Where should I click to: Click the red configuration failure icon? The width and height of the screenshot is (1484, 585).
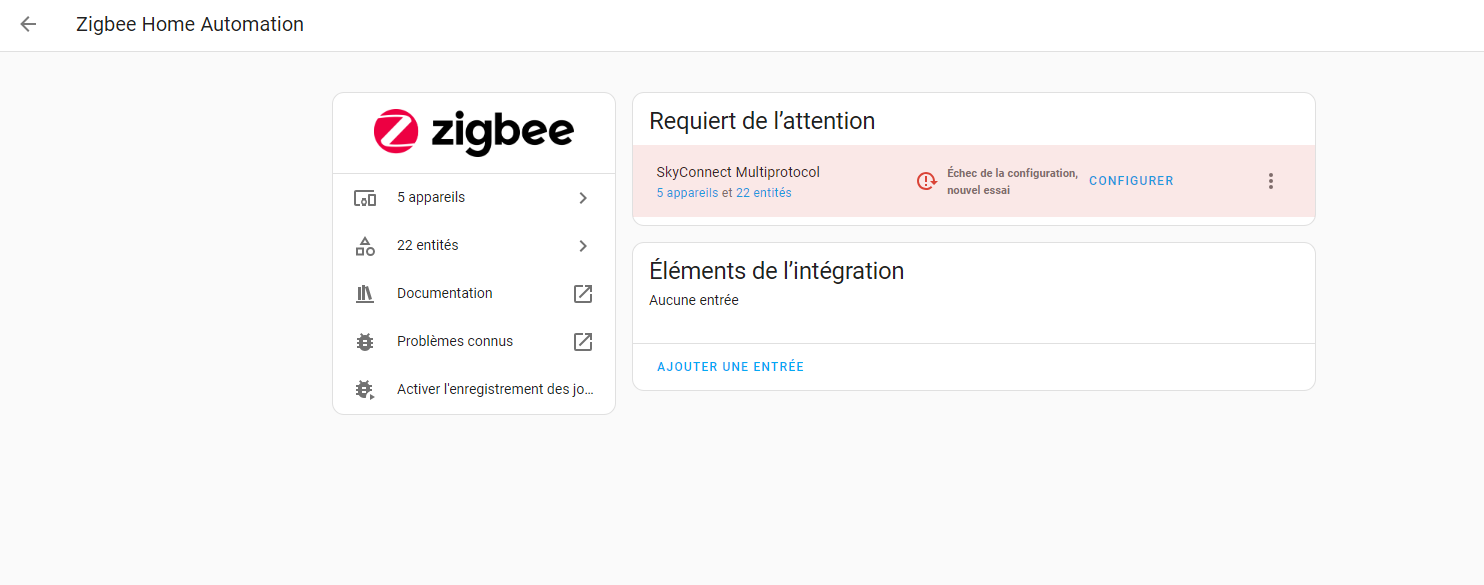click(x=927, y=181)
